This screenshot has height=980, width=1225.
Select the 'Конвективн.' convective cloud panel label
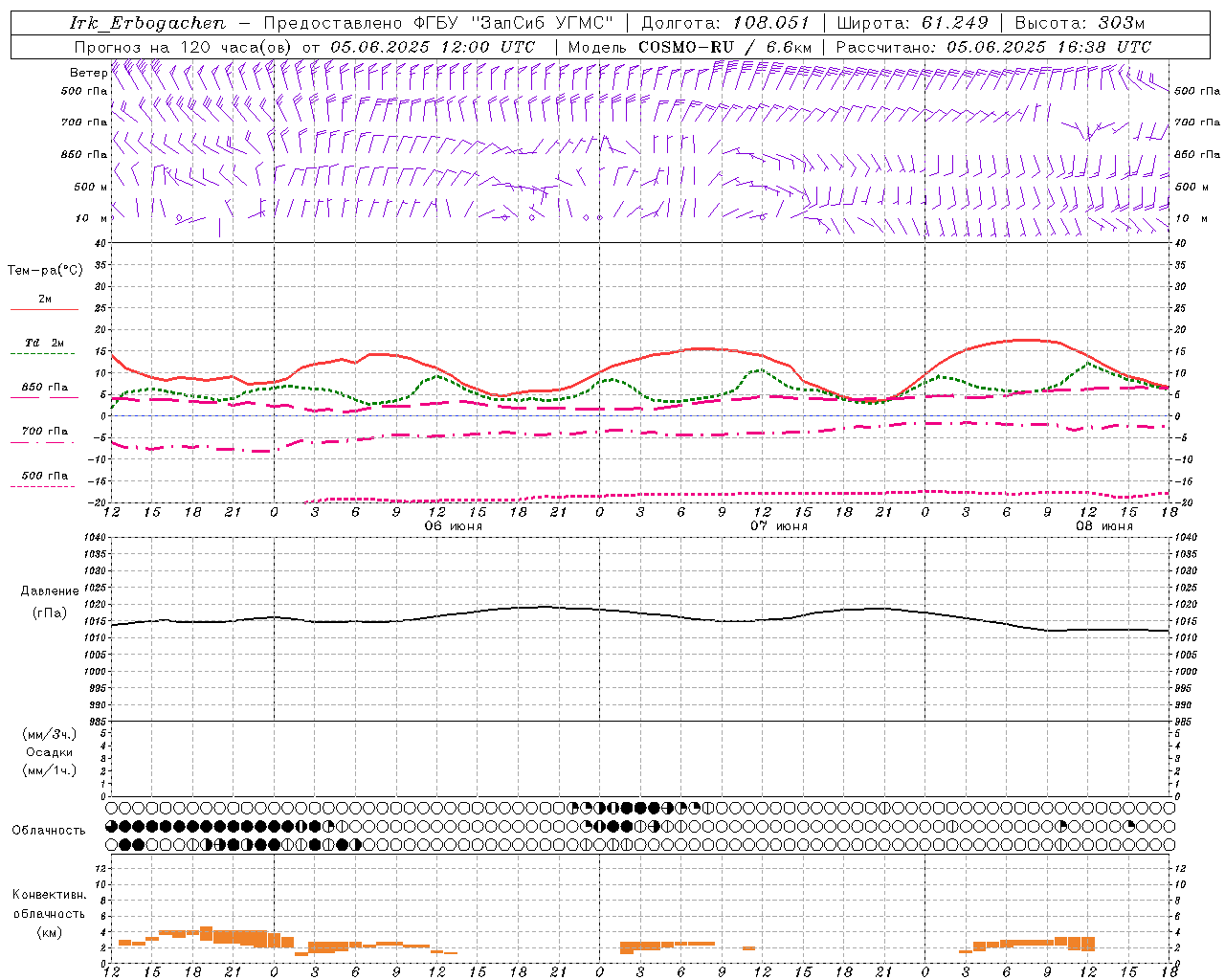click(x=49, y=895)
